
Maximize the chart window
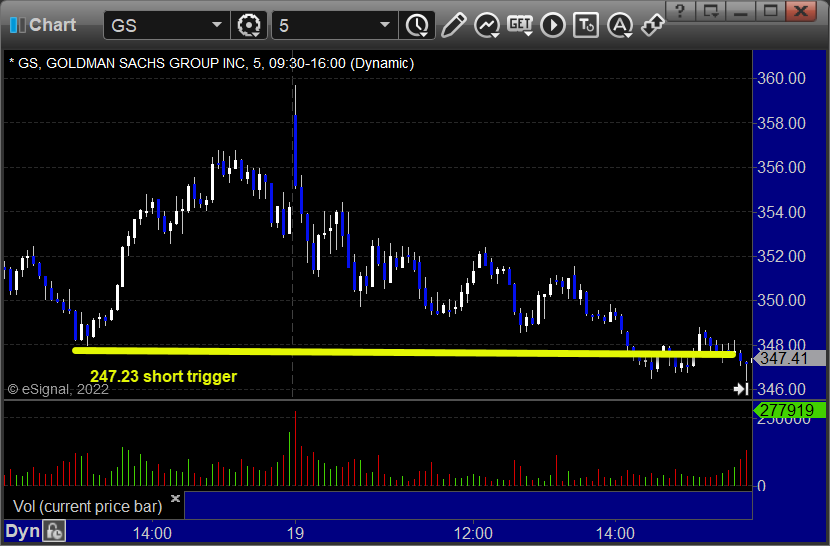coord(771,11)
